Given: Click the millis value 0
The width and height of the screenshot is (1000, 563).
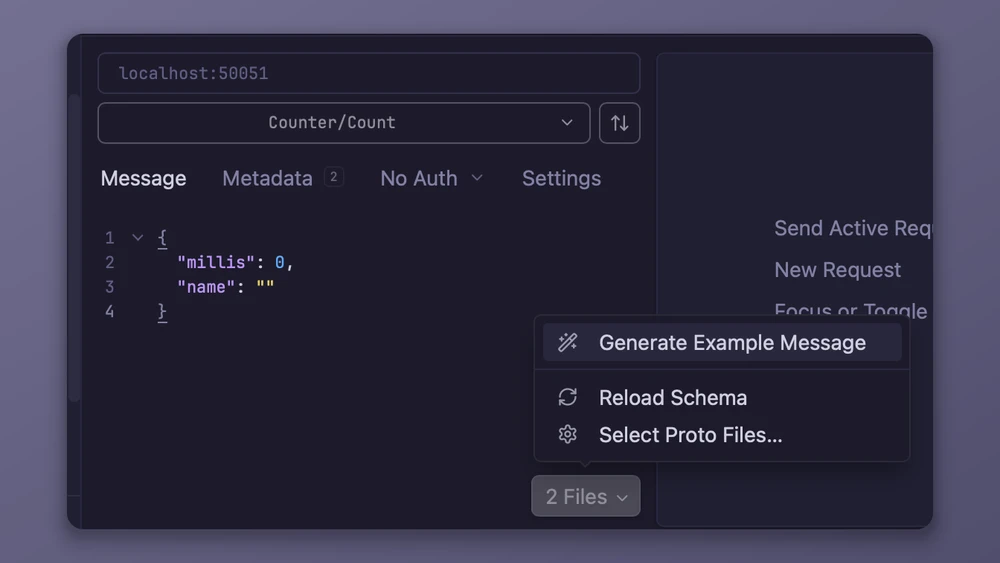Looking at the screenshot, I should pyautogui.click(x=279, y=262).
